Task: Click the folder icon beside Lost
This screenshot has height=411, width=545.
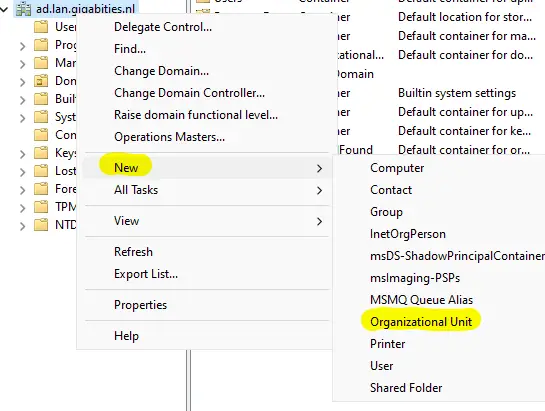Action: pyautogui.click(x=41, y=171)
